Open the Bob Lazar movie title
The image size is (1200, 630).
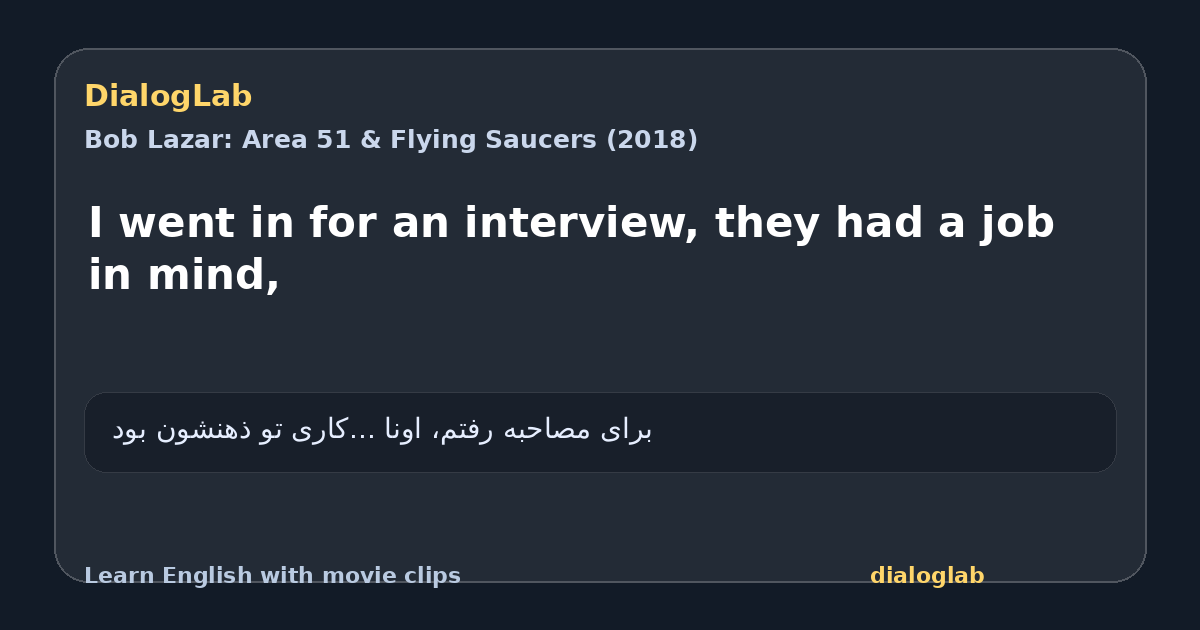[391, 140]
